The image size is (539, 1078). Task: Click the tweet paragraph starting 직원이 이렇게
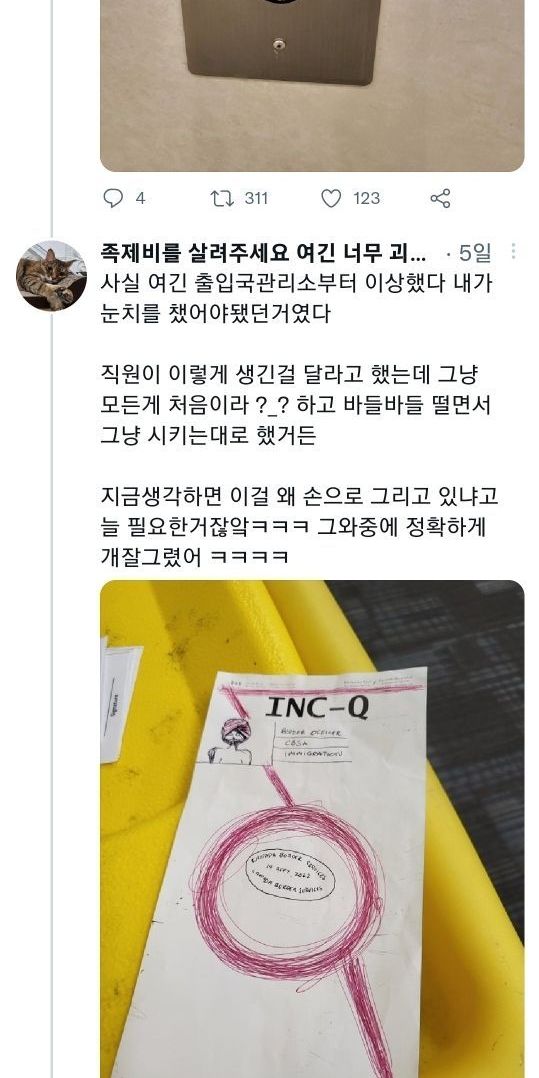(x=296, y=406)
